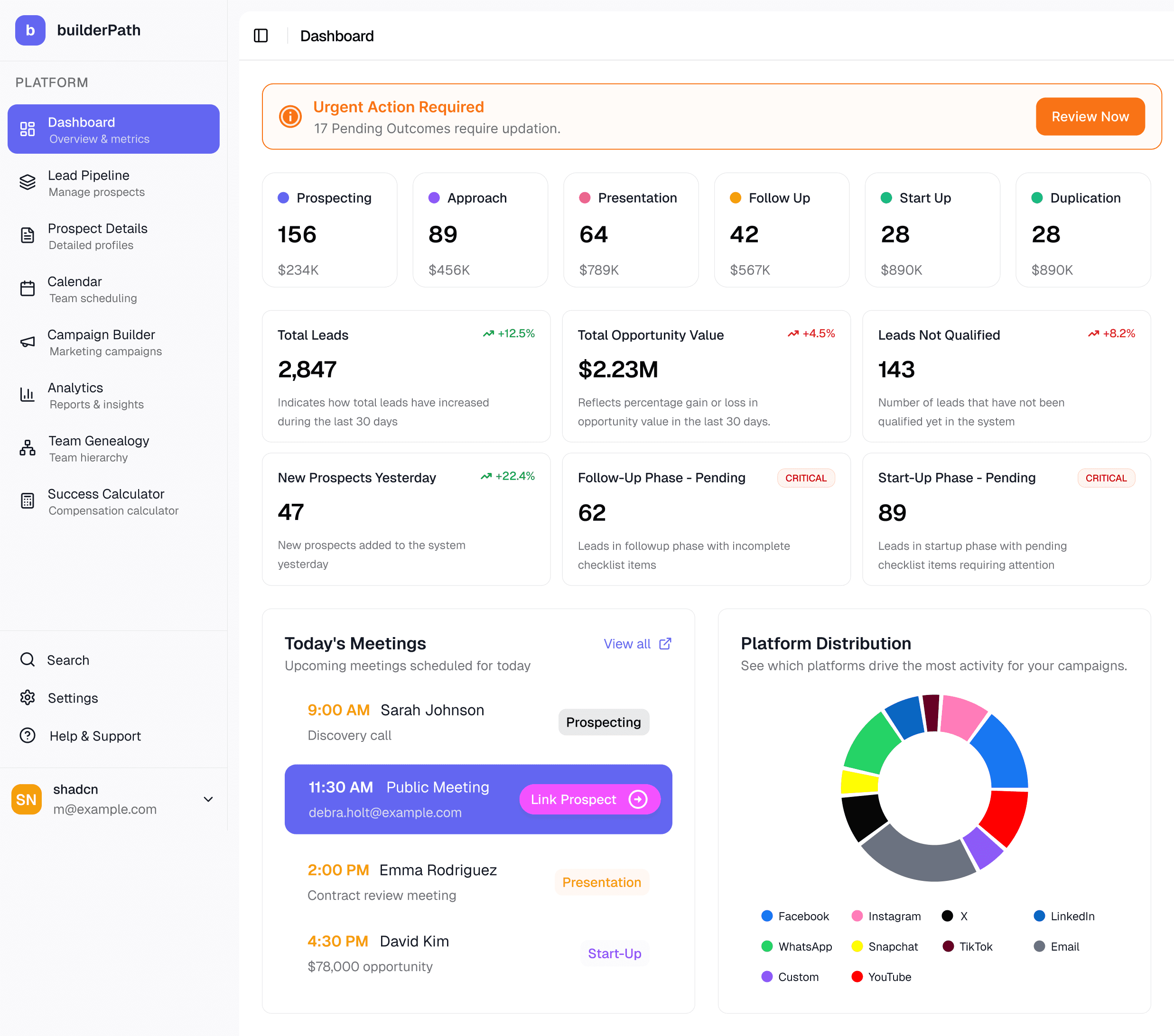View all of Today's Meetings
The height and width of the screenshot is (1036, 1174).
[627, 644]
